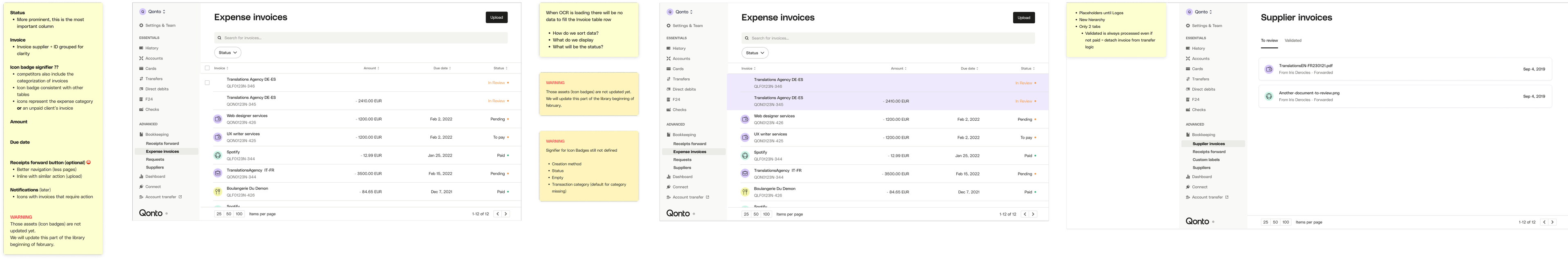
Task: Go to next page on Supplier invoices screen
Action: (x=1552, y=222)
